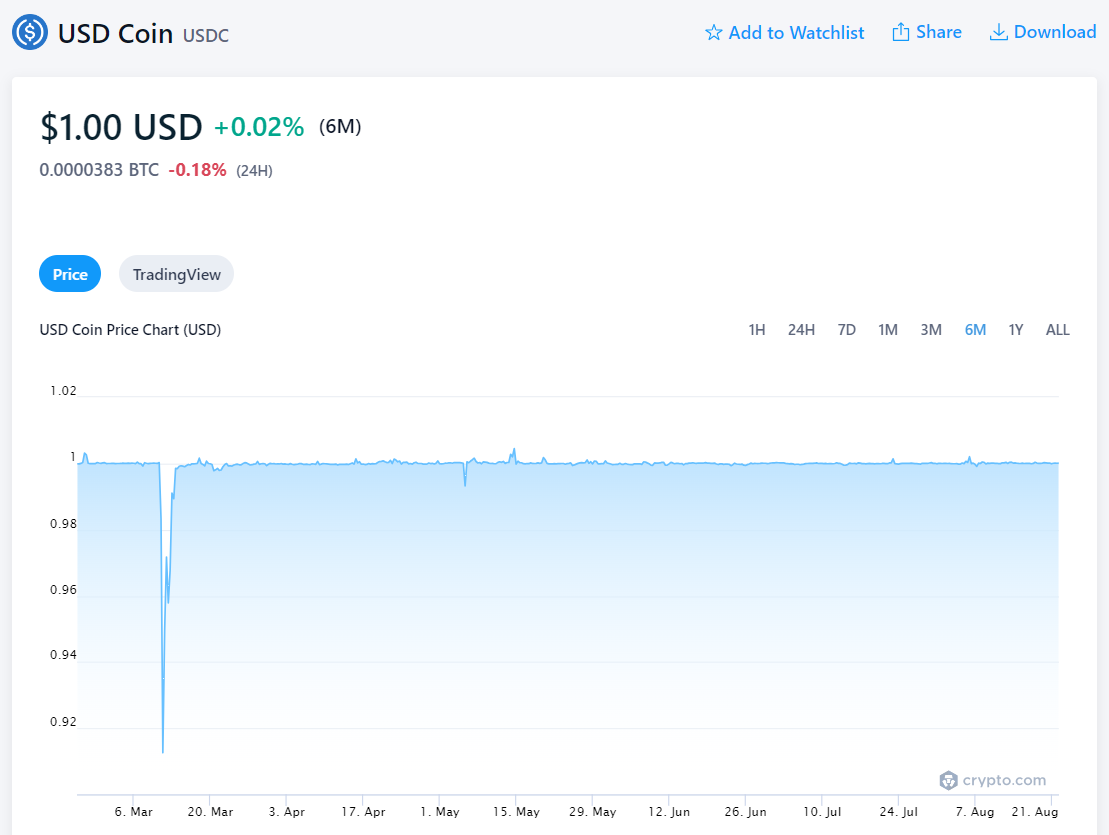The image size is (1109, 835).
Task: Set chart range to 24H
Action: pyautogui.click(x=801, y=329)
